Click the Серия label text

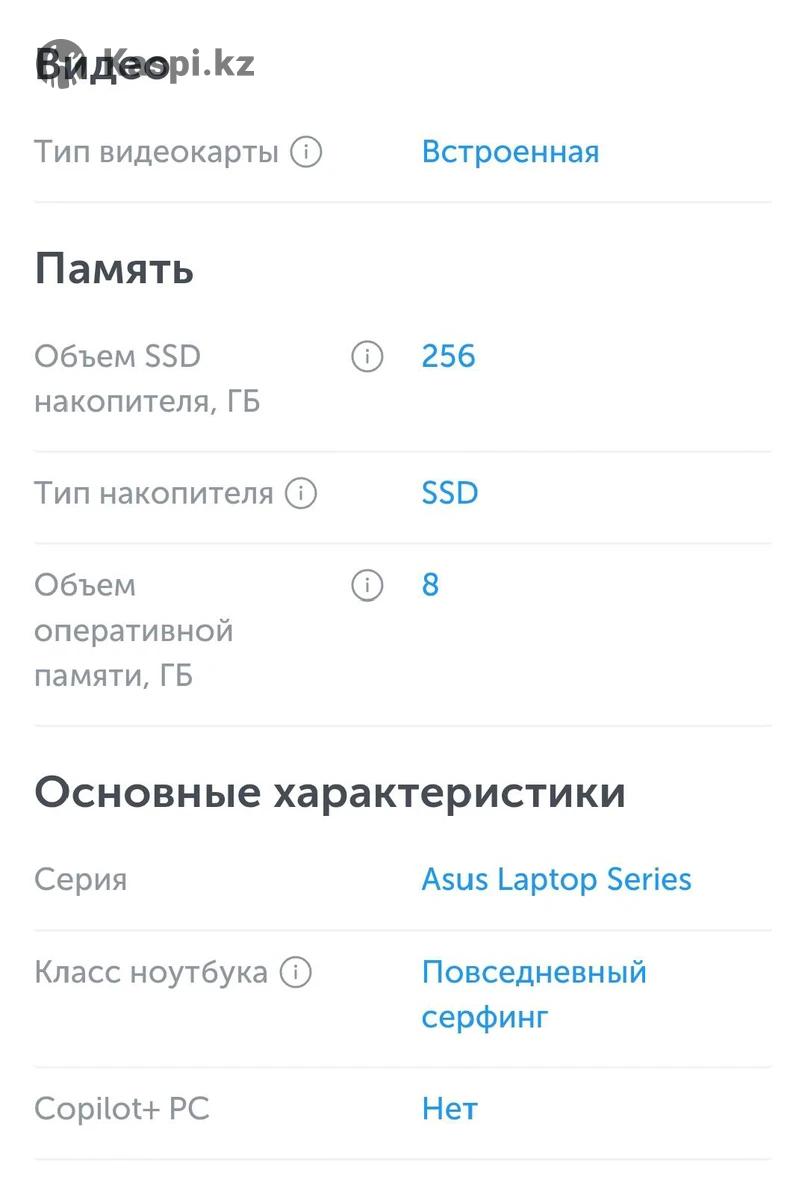[x=81, y=880]
